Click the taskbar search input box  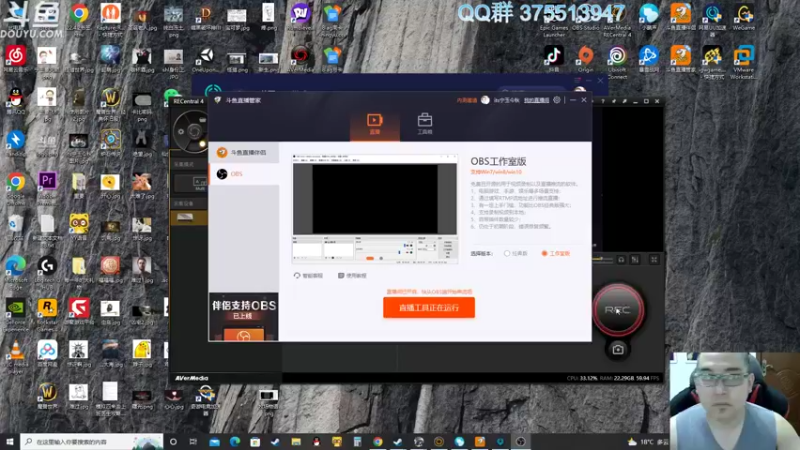click(x=92, y=441)
